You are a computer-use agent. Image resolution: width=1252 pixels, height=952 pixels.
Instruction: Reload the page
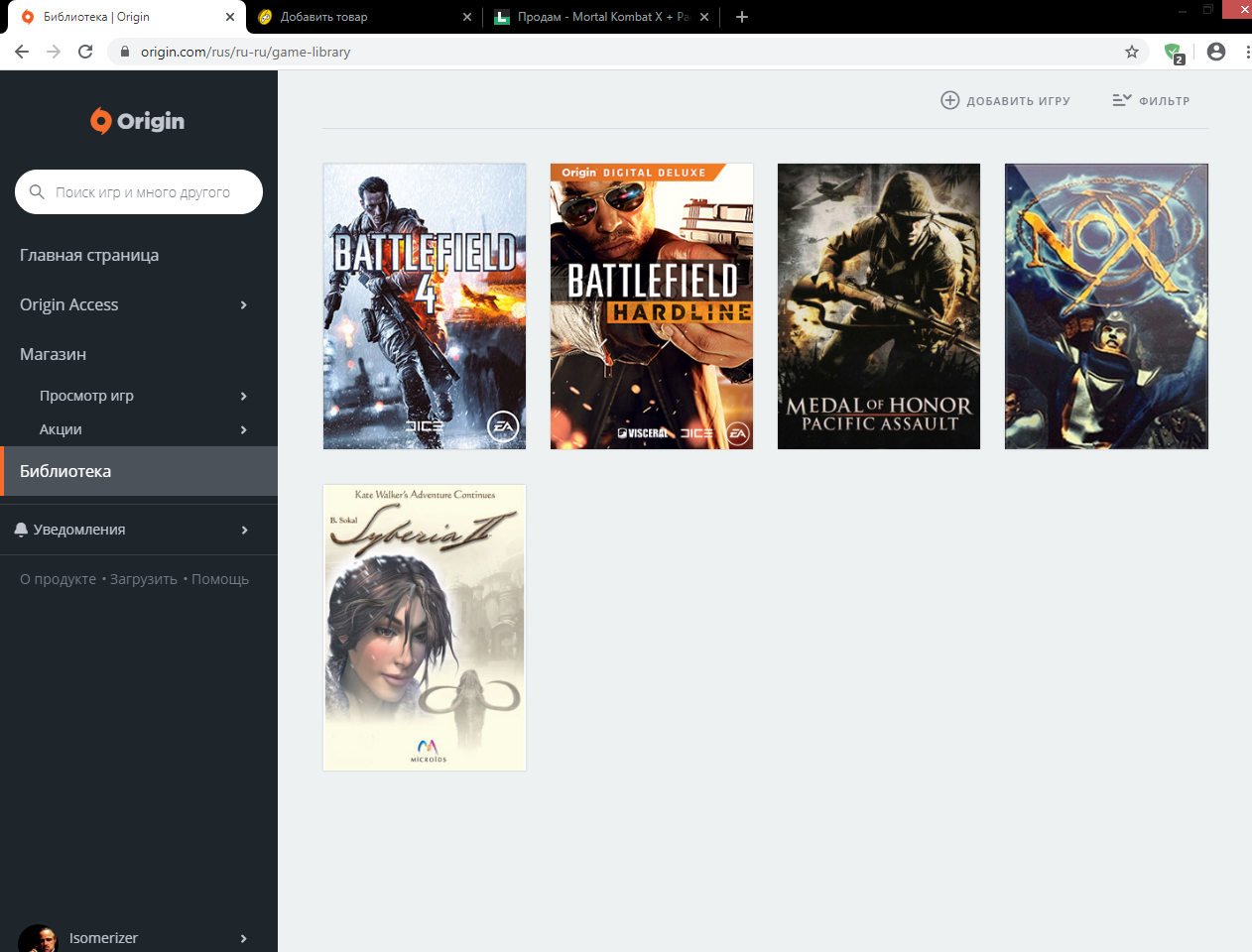[x=85, y=52]
